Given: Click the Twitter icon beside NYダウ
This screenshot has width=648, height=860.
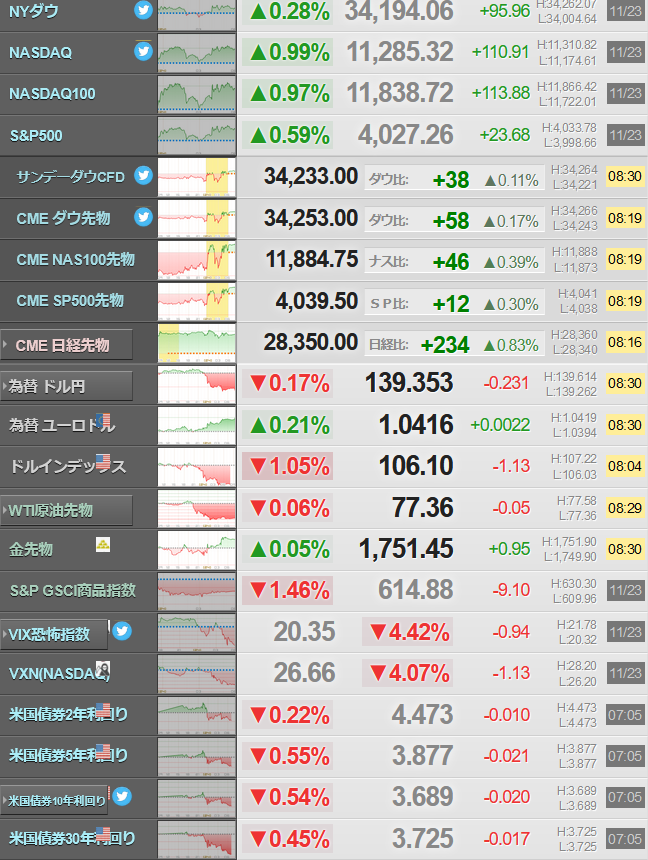Looking at the screenshot, I should 143,10.
